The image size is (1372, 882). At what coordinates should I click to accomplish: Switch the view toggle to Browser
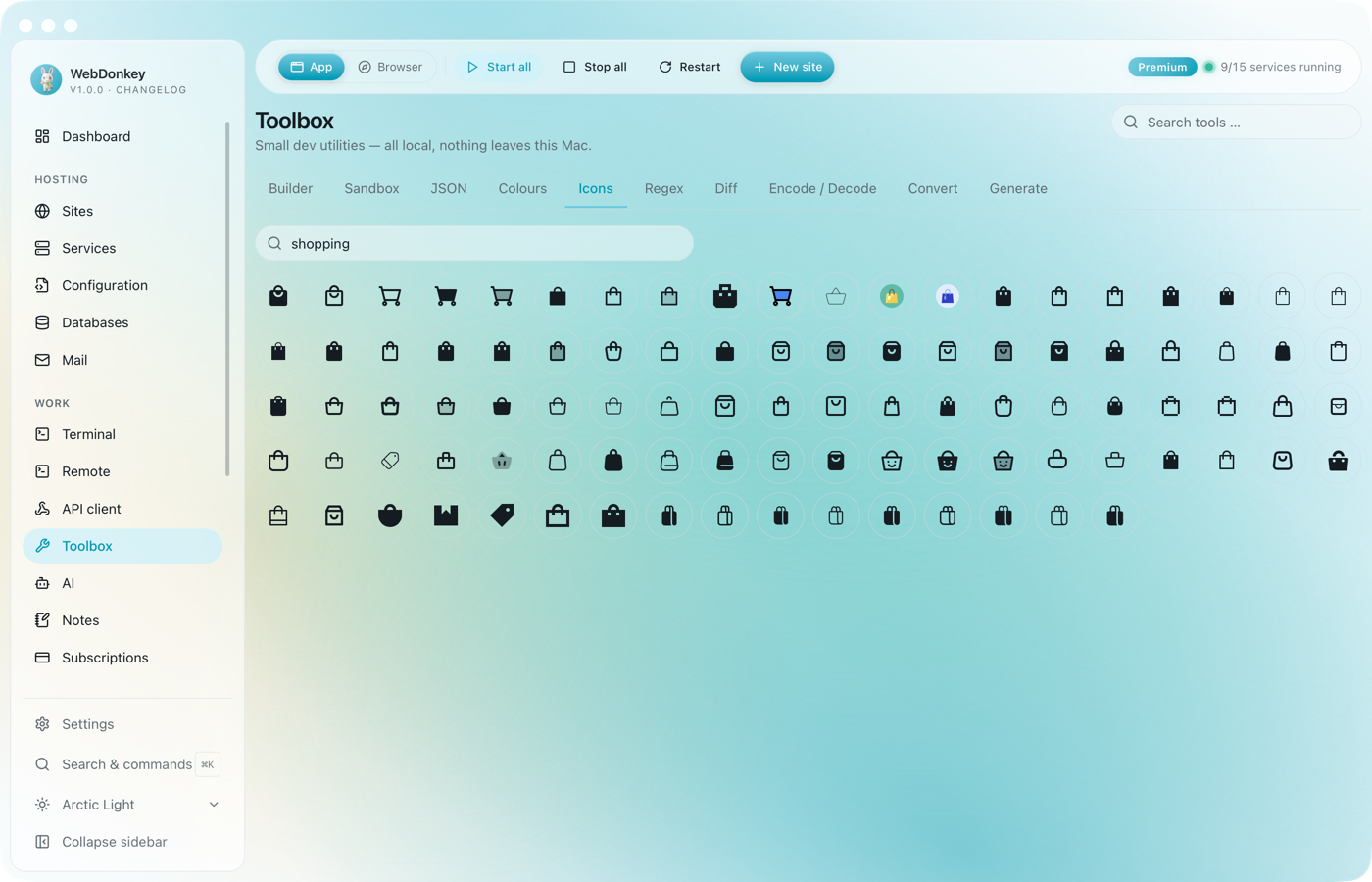coord(390,67)
